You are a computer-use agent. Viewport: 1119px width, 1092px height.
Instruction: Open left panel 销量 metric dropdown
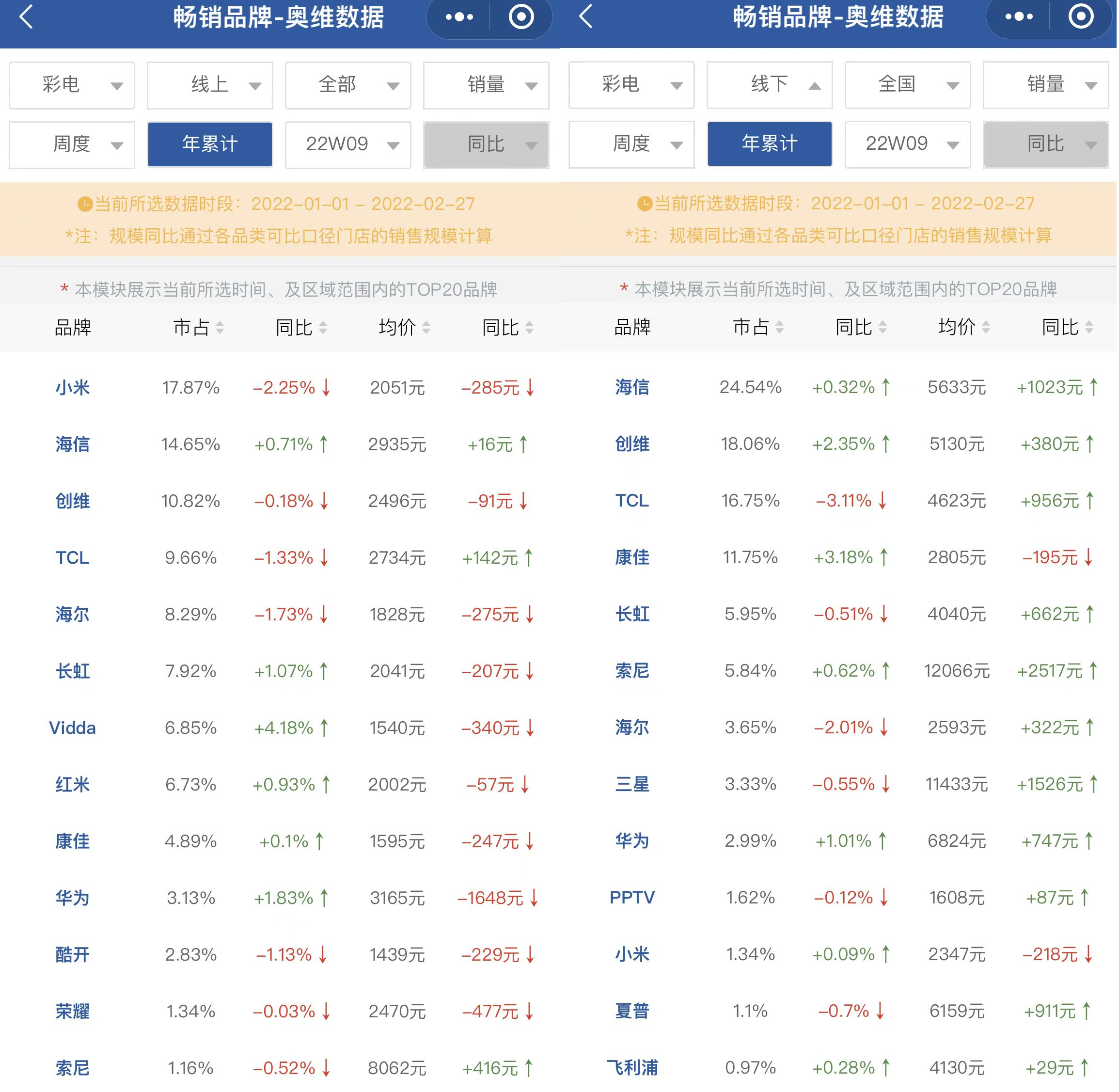point(487,85)
